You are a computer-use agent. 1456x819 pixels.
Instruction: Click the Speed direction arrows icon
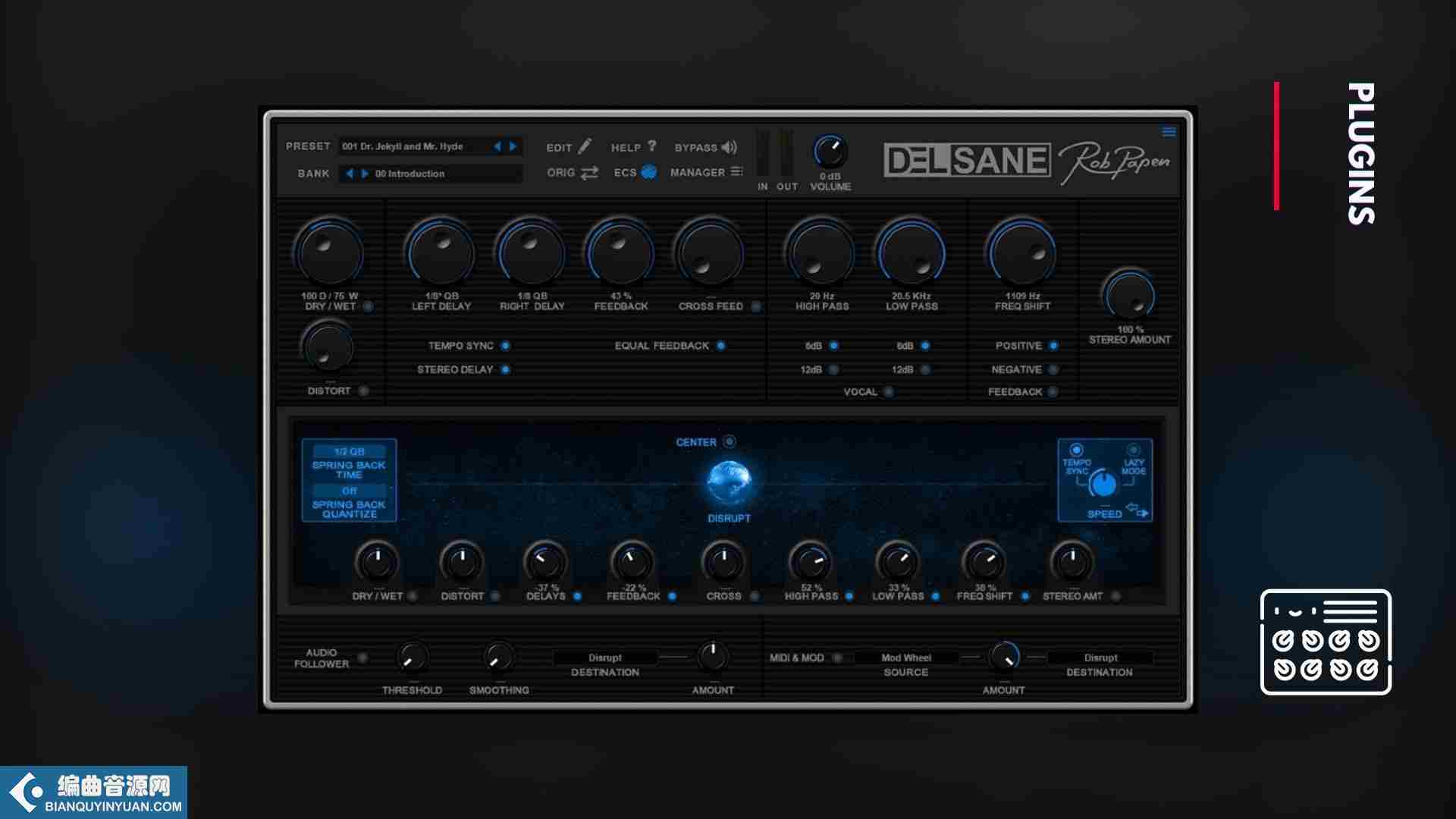click(x=1137, y=510)
